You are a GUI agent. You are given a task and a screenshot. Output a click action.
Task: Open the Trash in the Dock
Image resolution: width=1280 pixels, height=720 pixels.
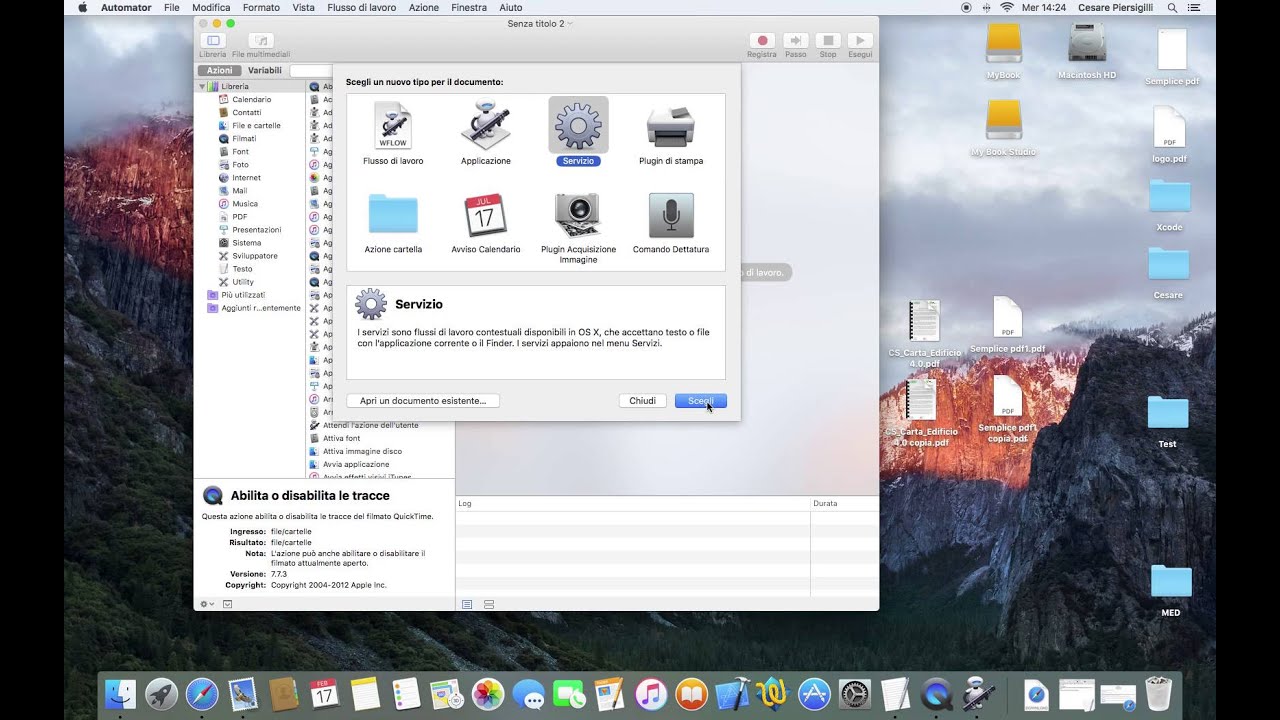[x=1158, y=694]
